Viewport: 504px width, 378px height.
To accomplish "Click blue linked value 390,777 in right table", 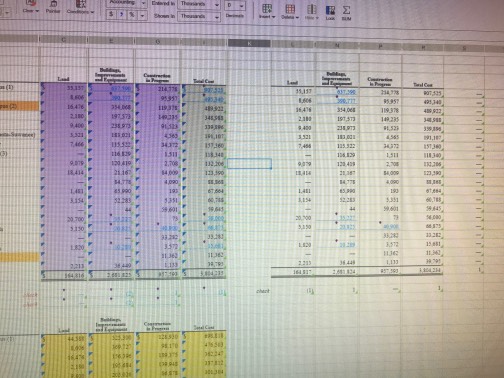I will [346, 101].
